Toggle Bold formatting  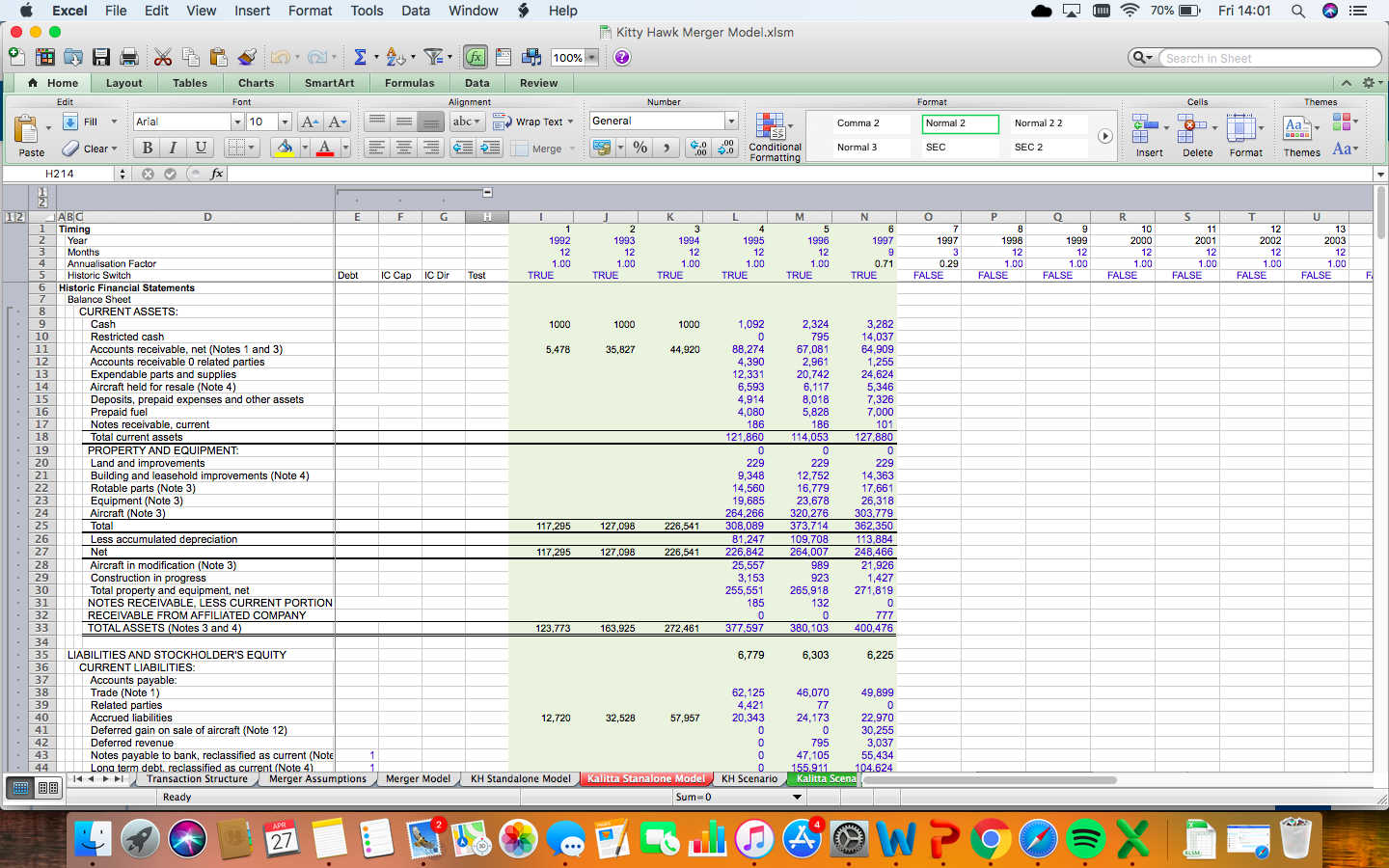[147, 148]
